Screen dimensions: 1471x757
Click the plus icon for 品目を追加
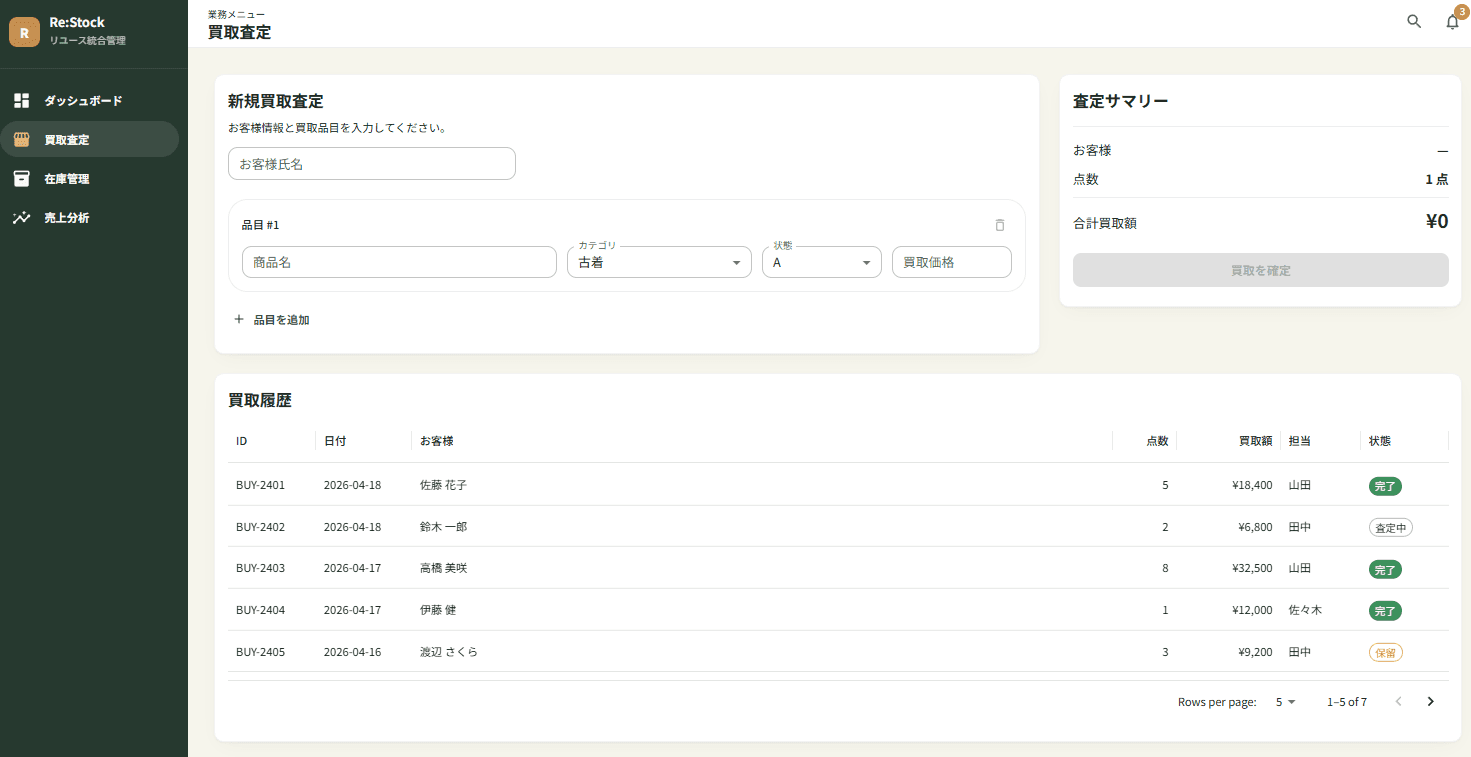coord(239,320)
